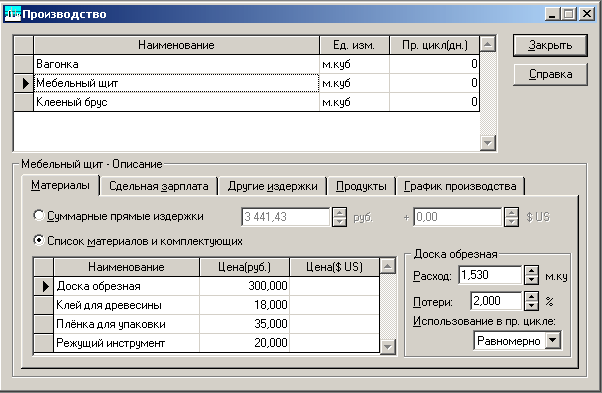
Task: Maximize the Производство window
Action: 568,14
